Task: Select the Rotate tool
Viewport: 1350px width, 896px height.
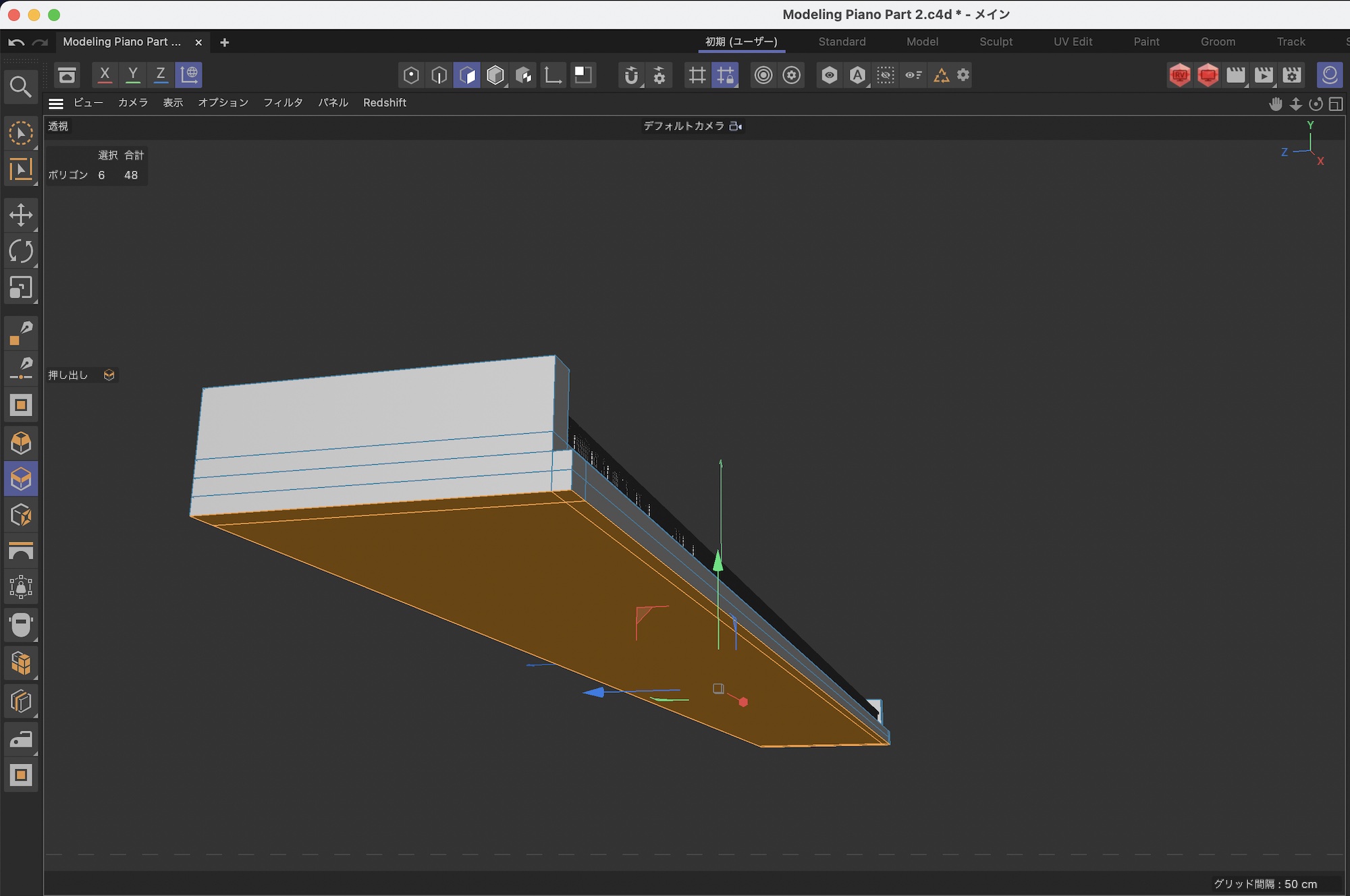Action: (21, 252)
